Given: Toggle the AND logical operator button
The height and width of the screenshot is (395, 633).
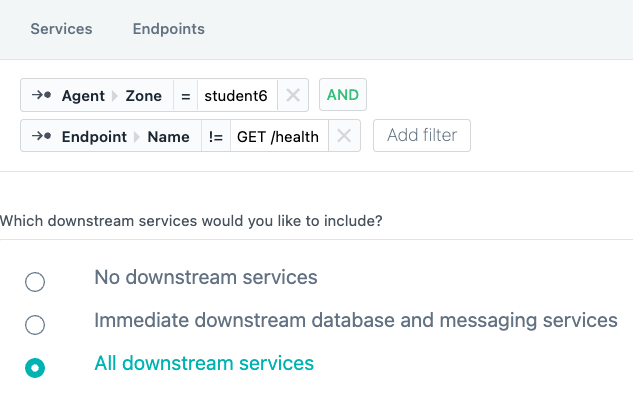Looking at the screenshot, I should (343, 95).
